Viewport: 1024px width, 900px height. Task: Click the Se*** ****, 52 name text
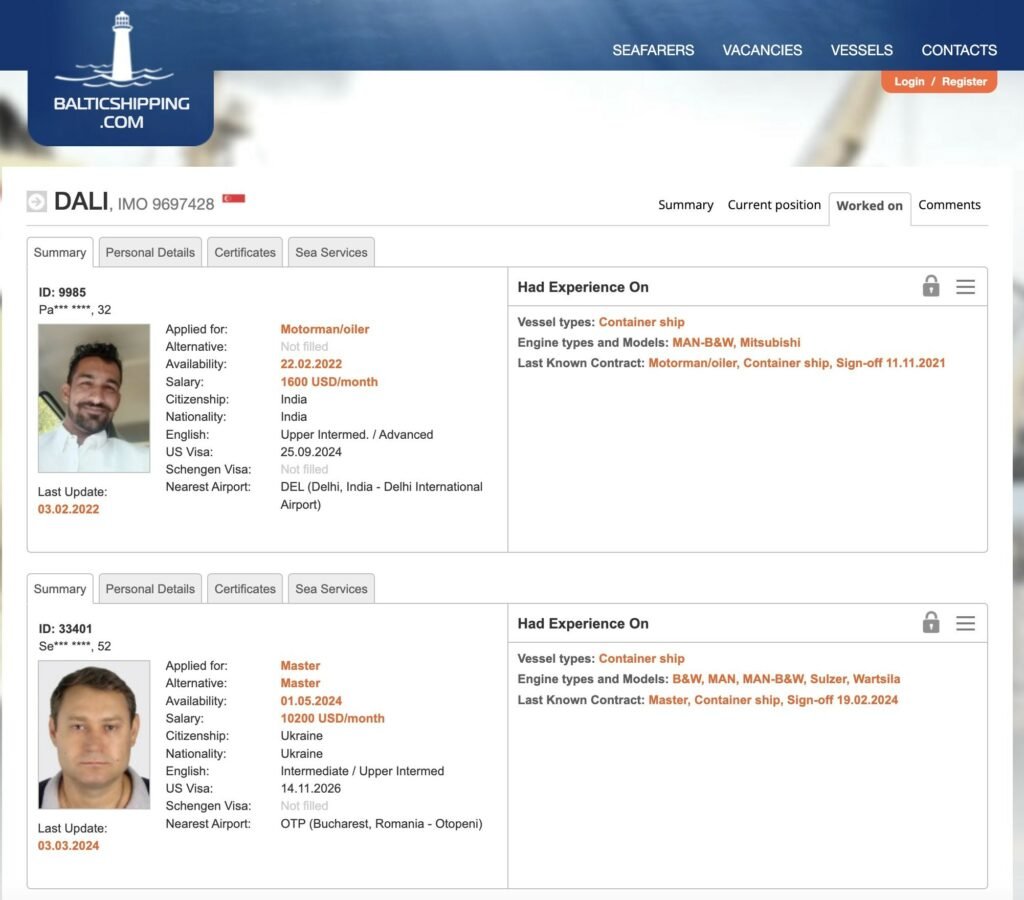tap(74, 646)
